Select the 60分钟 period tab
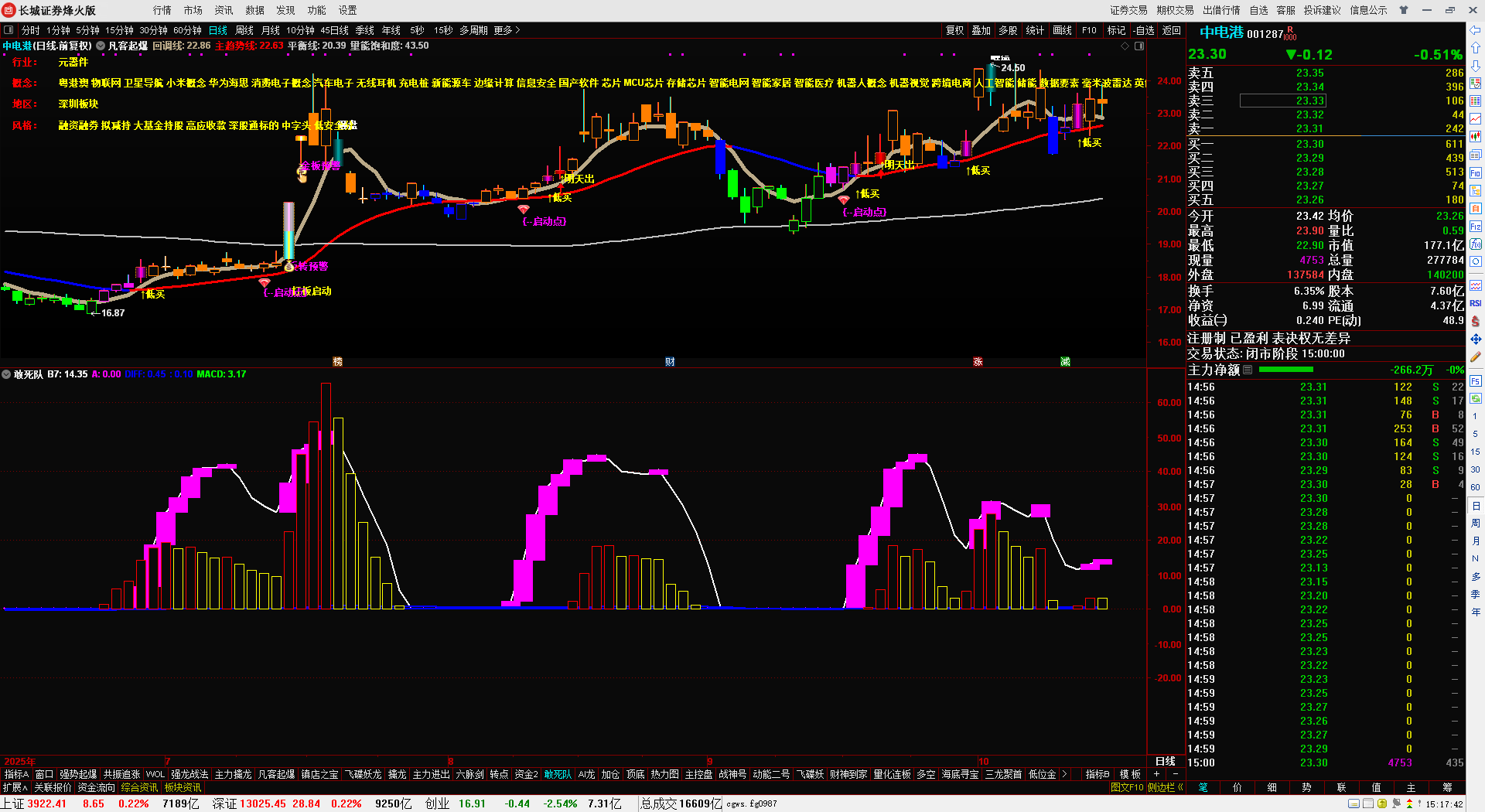 (187, 30)
